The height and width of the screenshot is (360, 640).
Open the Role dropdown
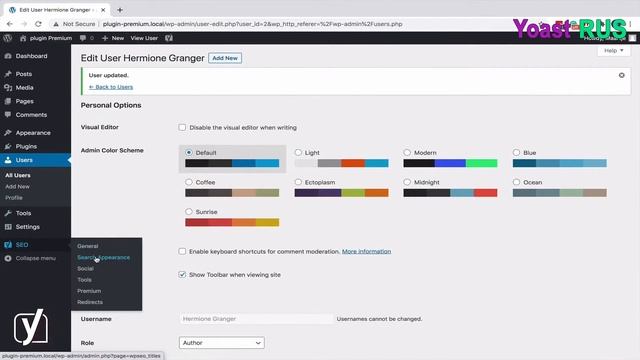(x=222, y=343)
